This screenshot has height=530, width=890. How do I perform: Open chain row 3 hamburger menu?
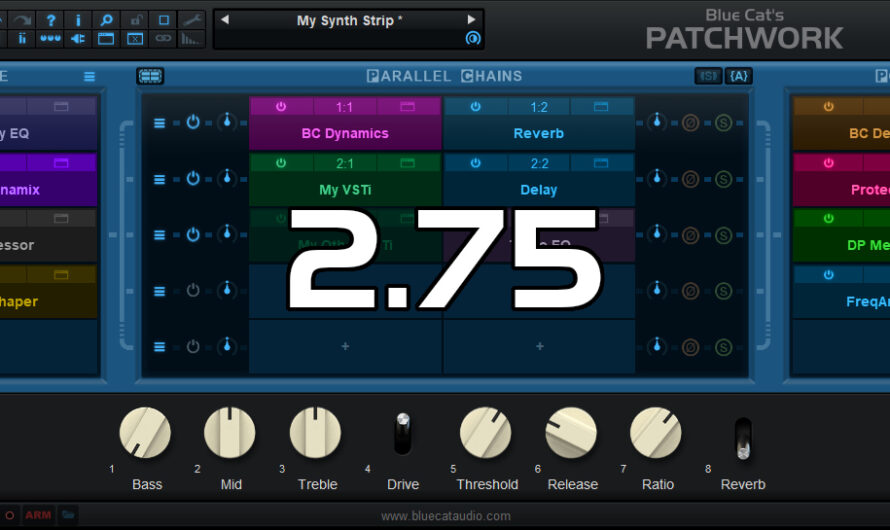click(x=159, y=235)
